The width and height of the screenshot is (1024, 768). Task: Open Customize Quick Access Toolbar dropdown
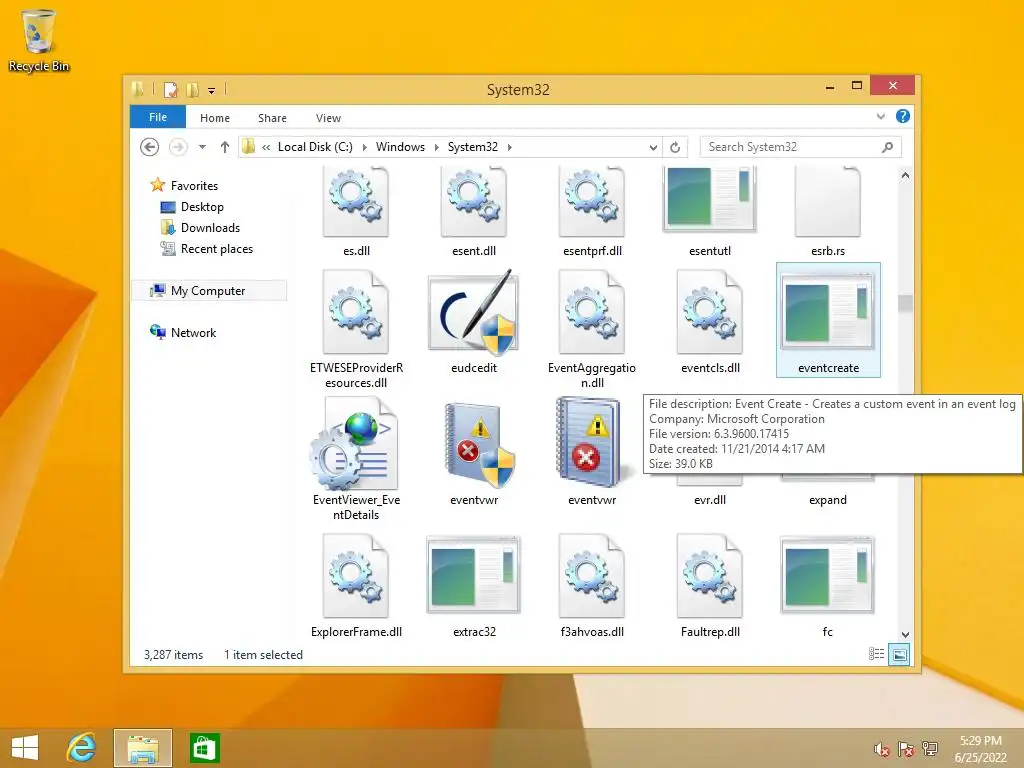pyautogui.click(x=212, y=91)
